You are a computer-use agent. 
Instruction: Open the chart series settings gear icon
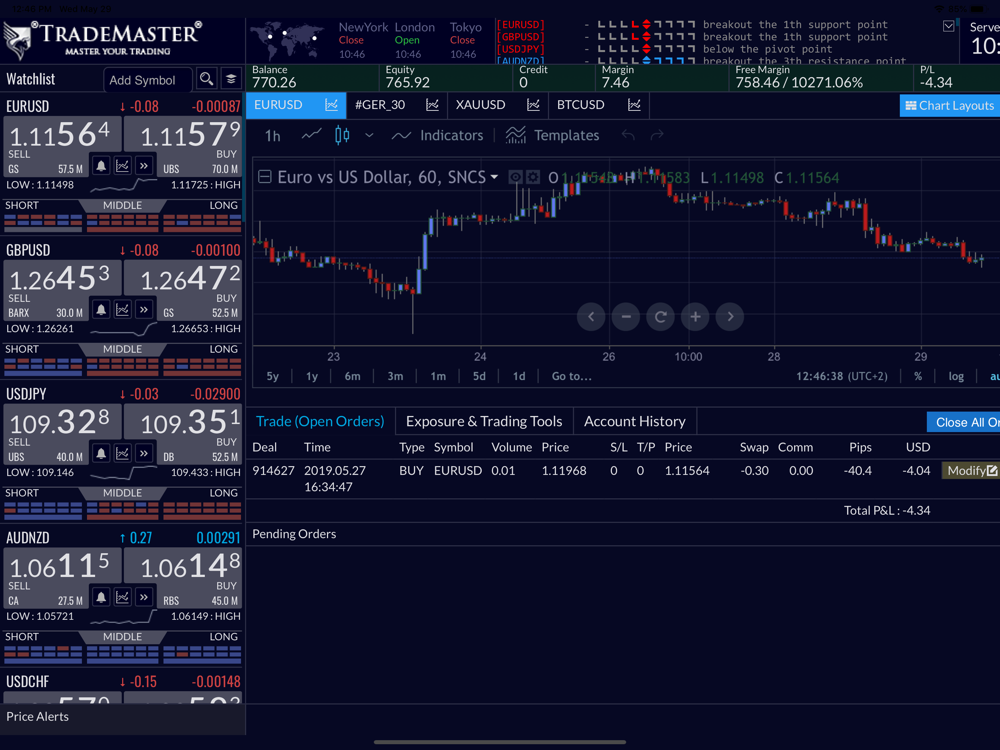[x=533, y=177]
